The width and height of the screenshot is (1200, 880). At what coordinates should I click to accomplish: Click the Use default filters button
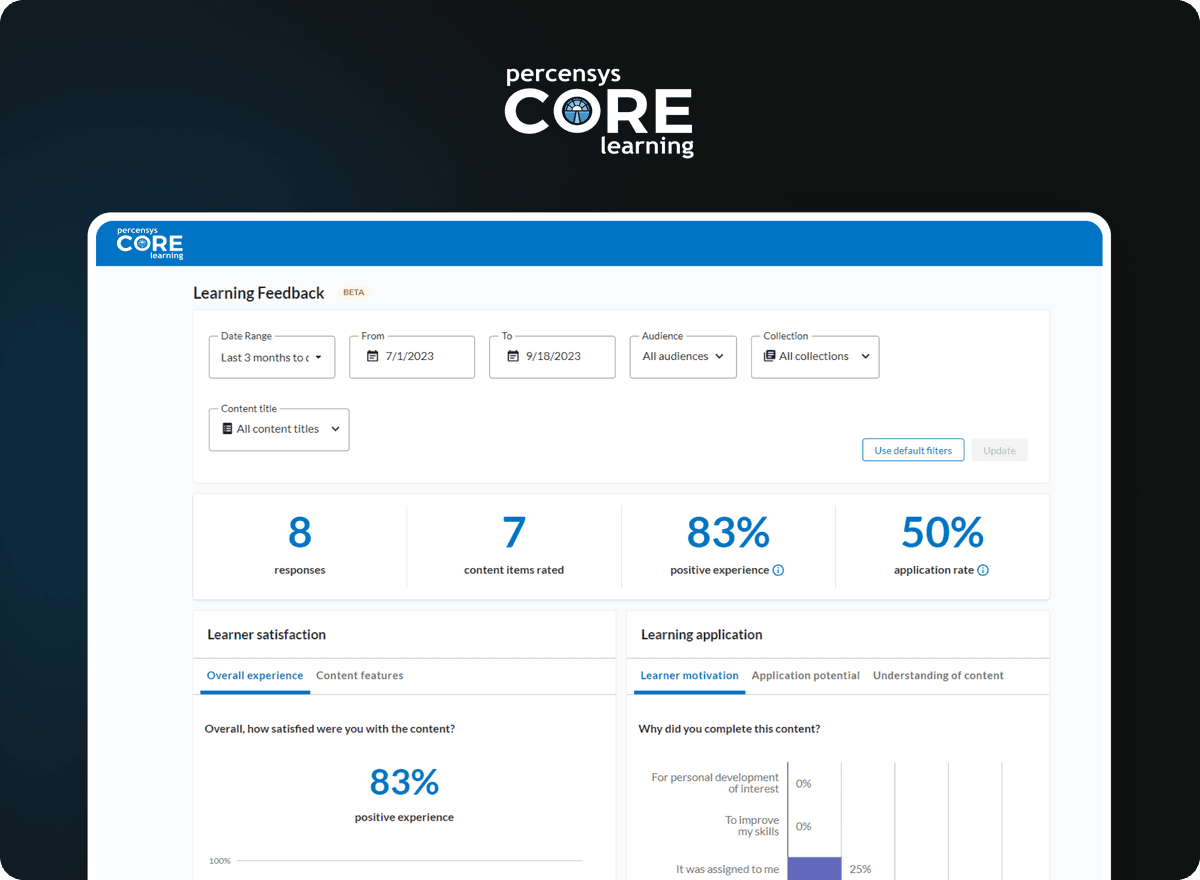(x=913, y=450)
